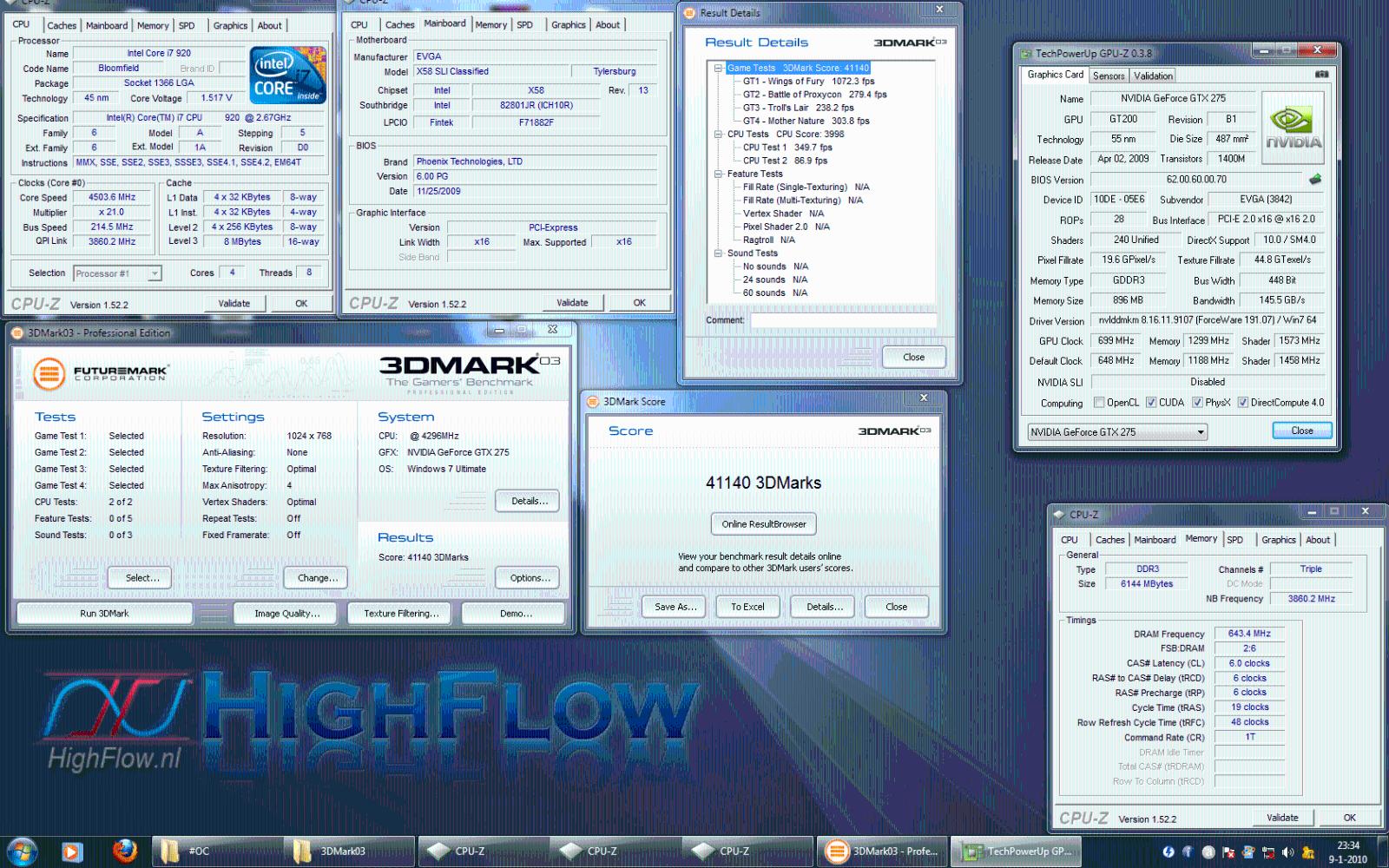Click Options... under Results in 3DMark03
Screen dimensions: 1389x868
(530, 578)
